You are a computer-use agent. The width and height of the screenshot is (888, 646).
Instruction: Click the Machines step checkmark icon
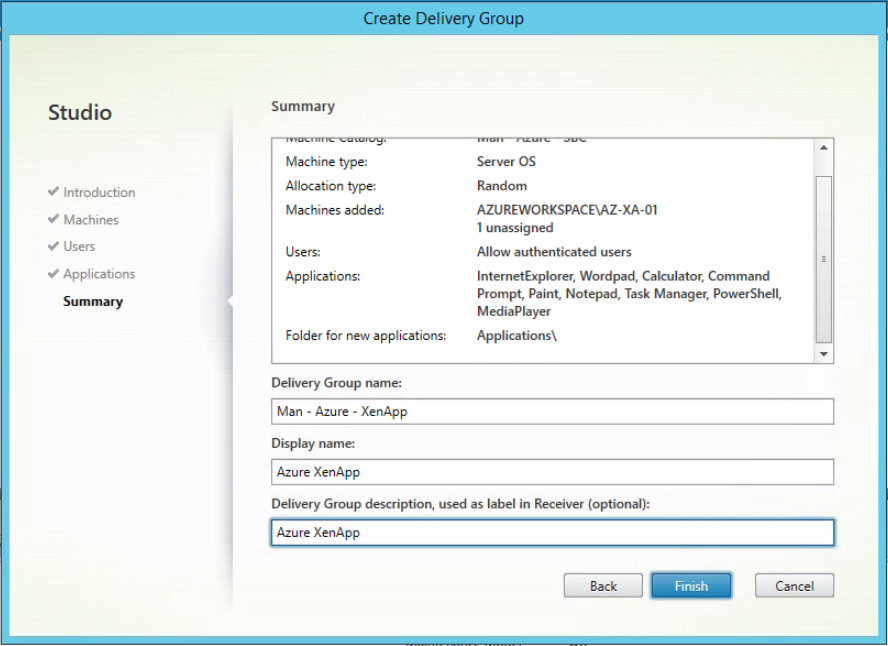[x=53, y=219]
